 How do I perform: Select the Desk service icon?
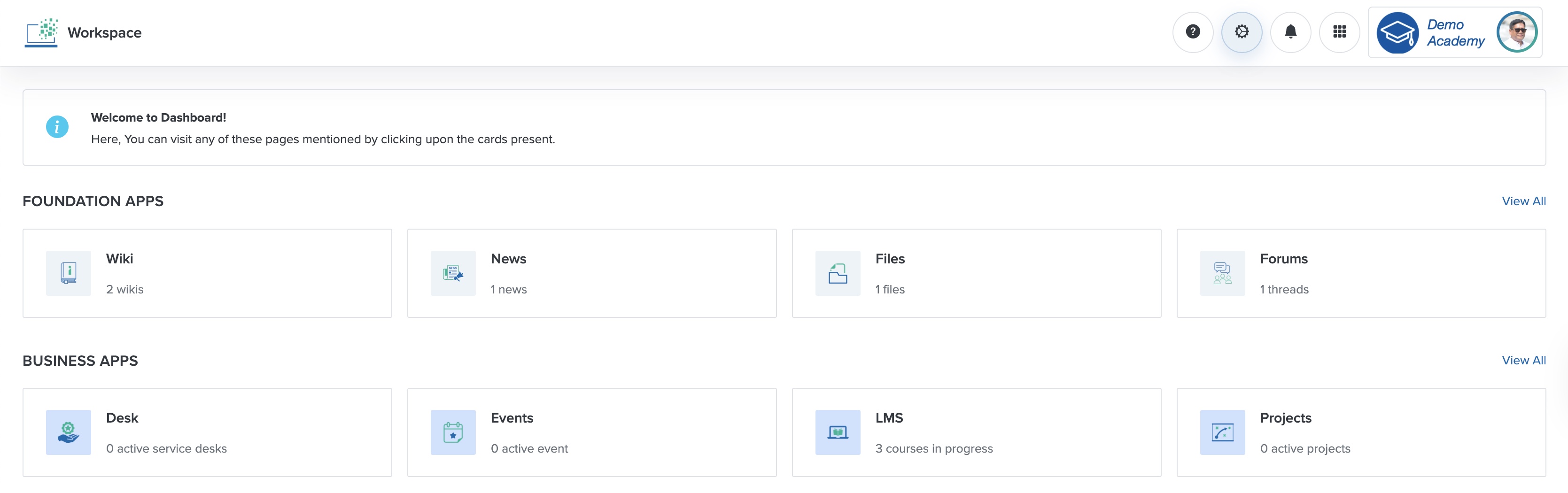(x=68, y=432)
